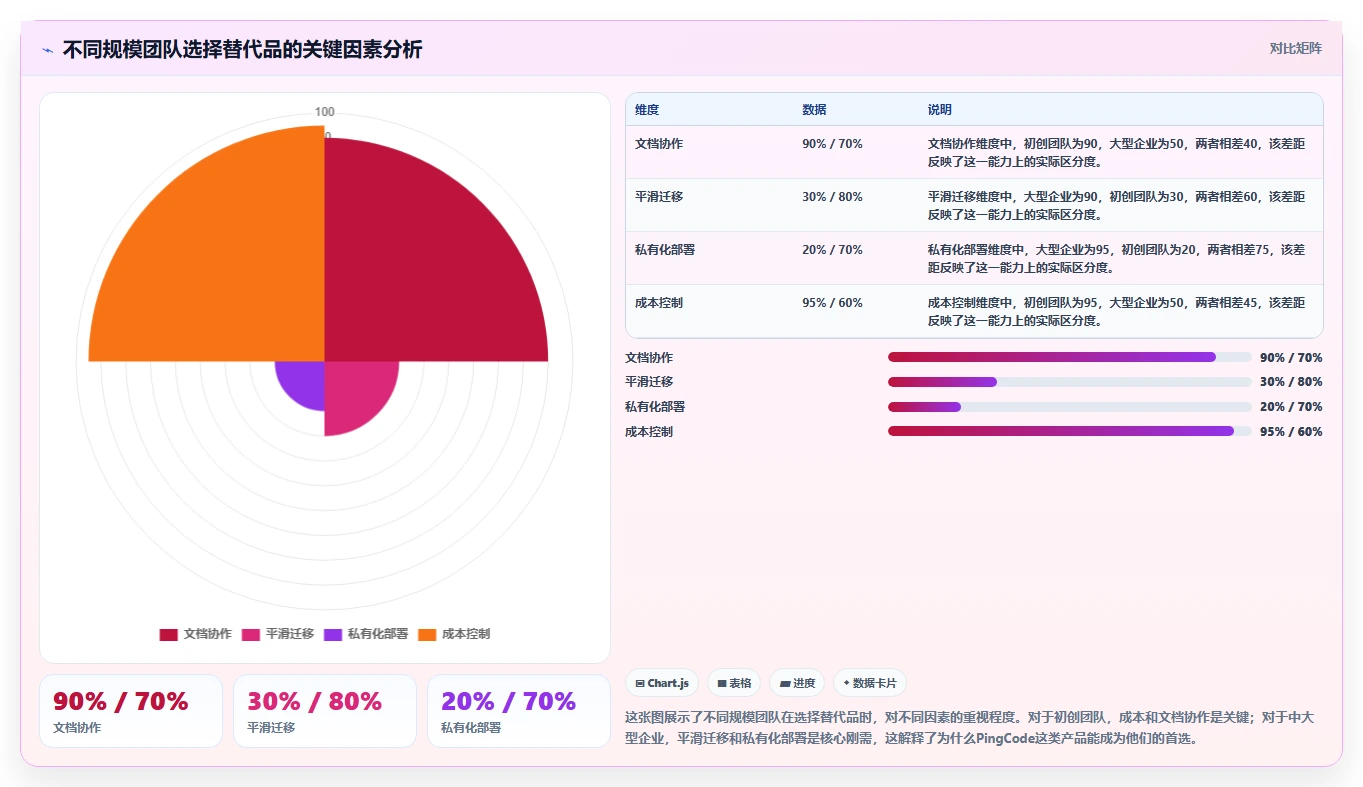Click the title 不同规模团队选择替代品的关键因素分析

point(242,49)
